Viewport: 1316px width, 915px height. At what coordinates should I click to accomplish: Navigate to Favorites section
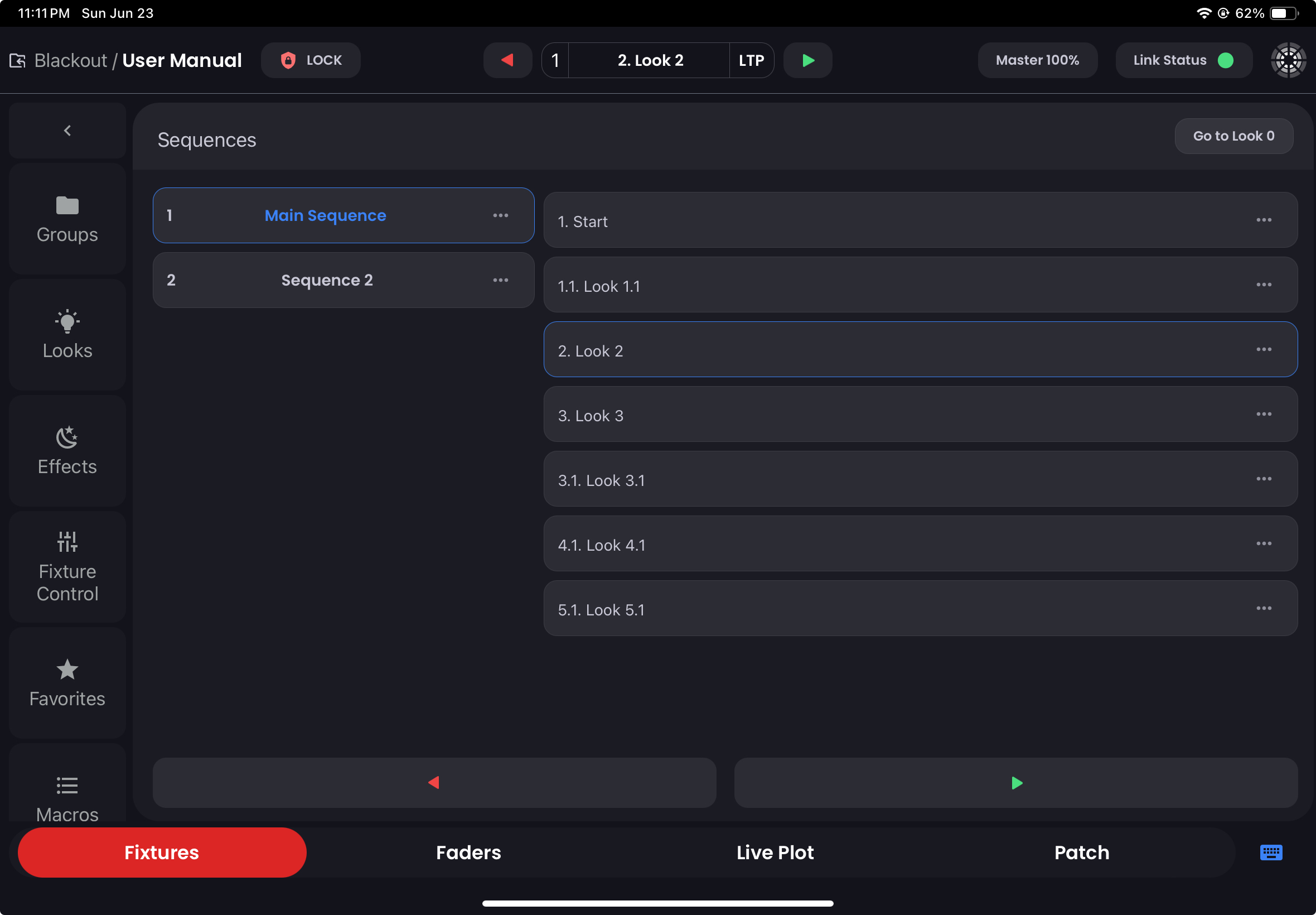67,683
